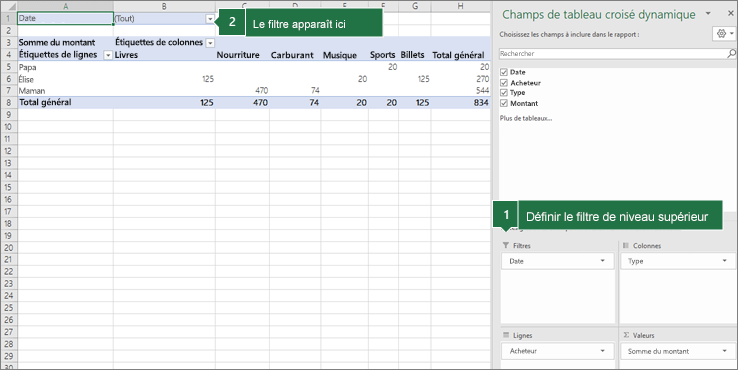Select the grand total value 834
Image resolution: width=738 pixels, height=370 pixels.
(481, 103)
